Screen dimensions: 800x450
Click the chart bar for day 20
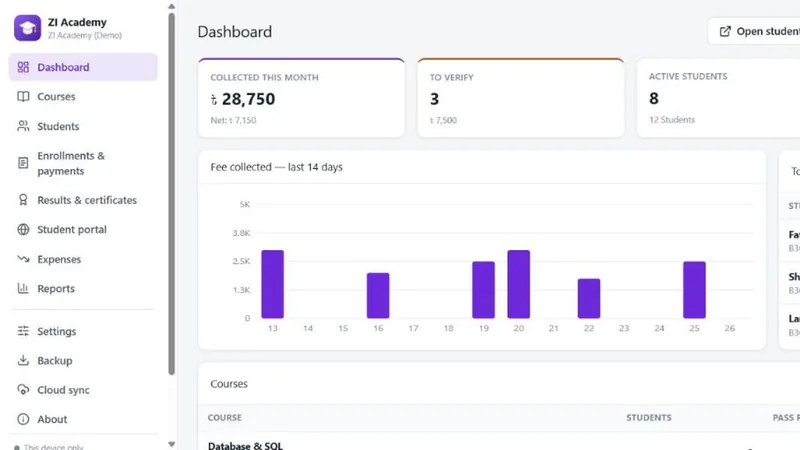518,284
